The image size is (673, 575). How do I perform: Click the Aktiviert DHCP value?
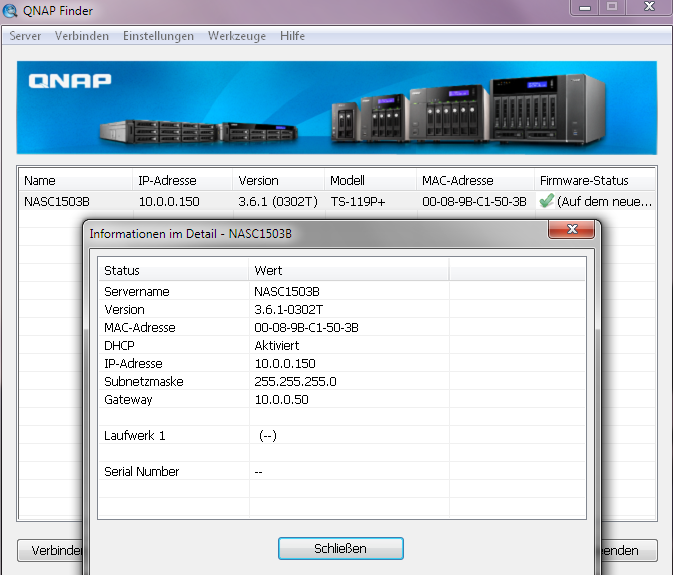[x=276, y=345]
